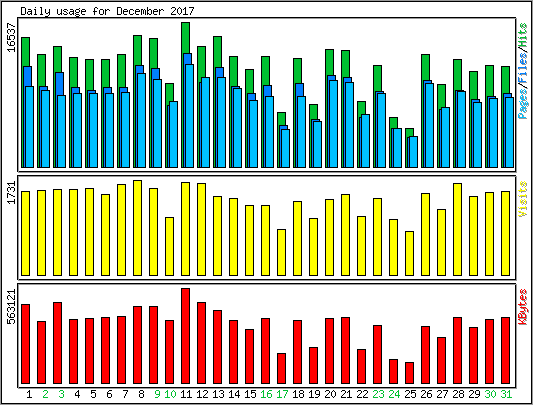Viewport: 533px width, 405px height.
Task: Click the red 'KBytes' legend label
Action: tap(523, 307)
